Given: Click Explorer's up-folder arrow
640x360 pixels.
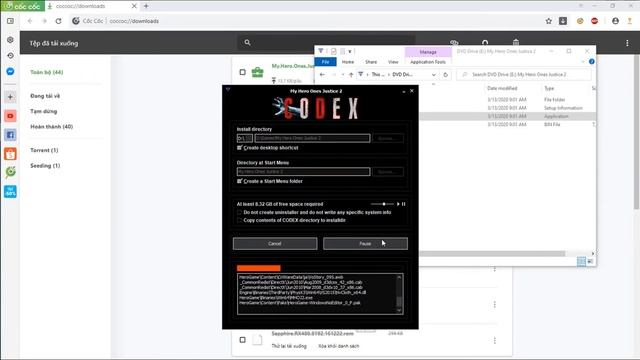Looking at the screenshot, I should 351,75.
